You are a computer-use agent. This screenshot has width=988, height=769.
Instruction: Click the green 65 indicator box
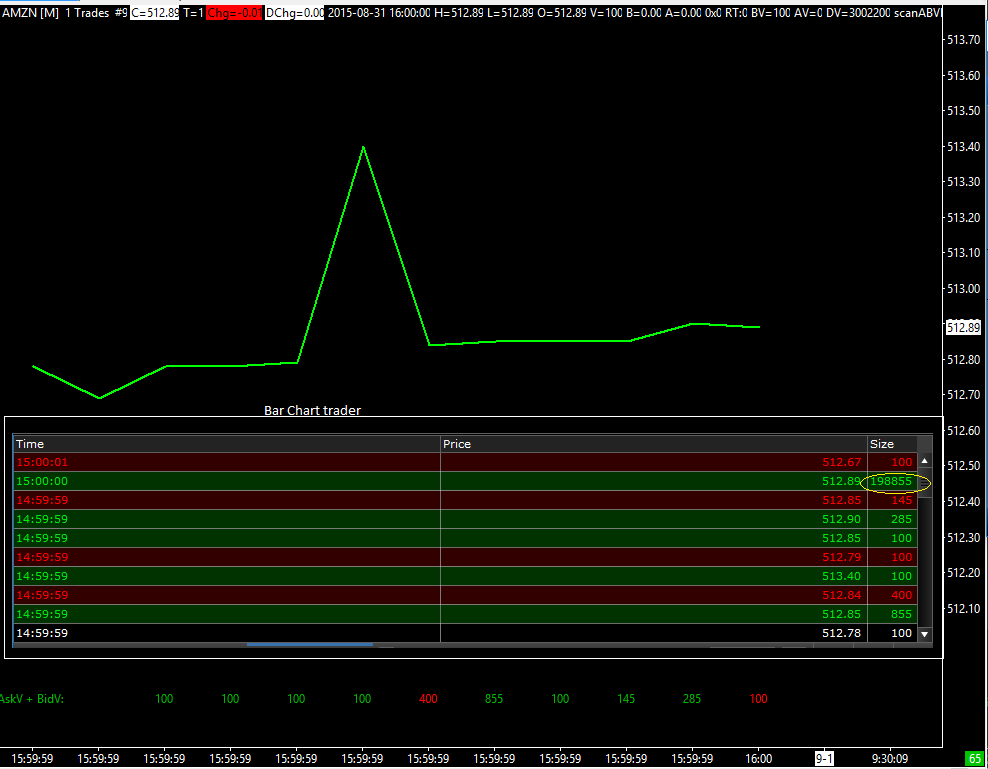point(973,758)
